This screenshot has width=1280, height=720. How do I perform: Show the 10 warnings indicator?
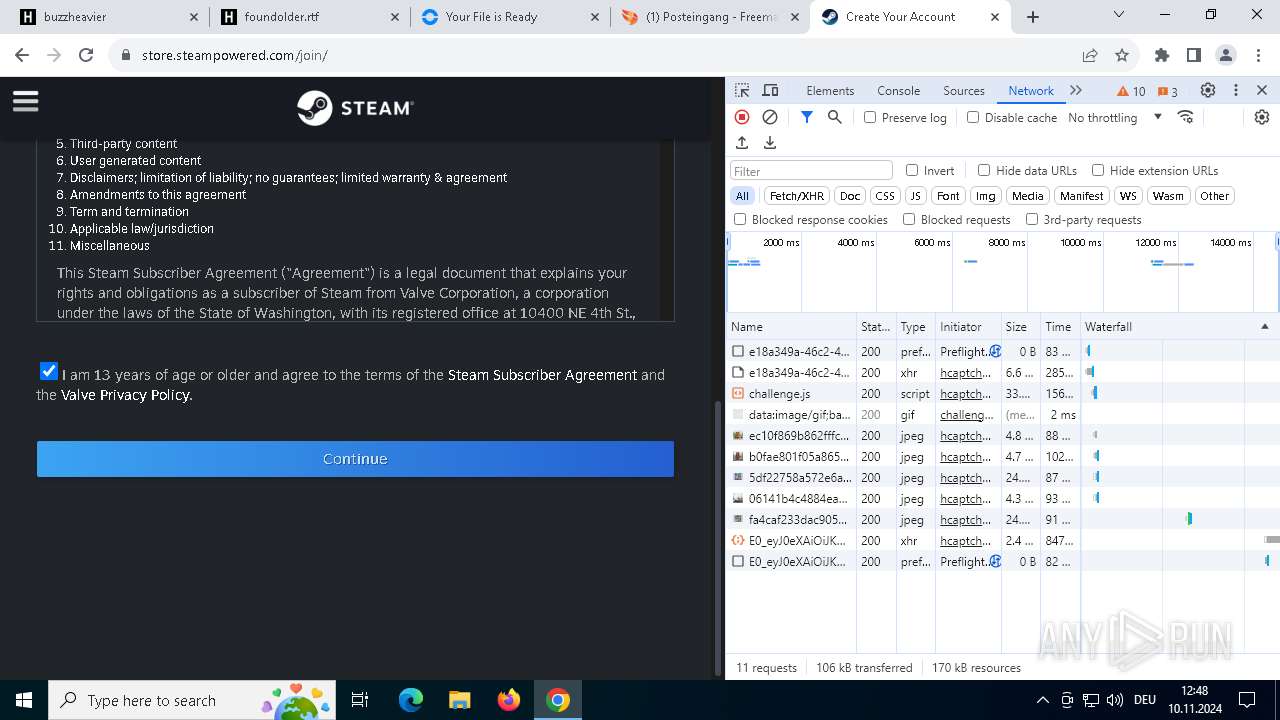point(1131,91)
